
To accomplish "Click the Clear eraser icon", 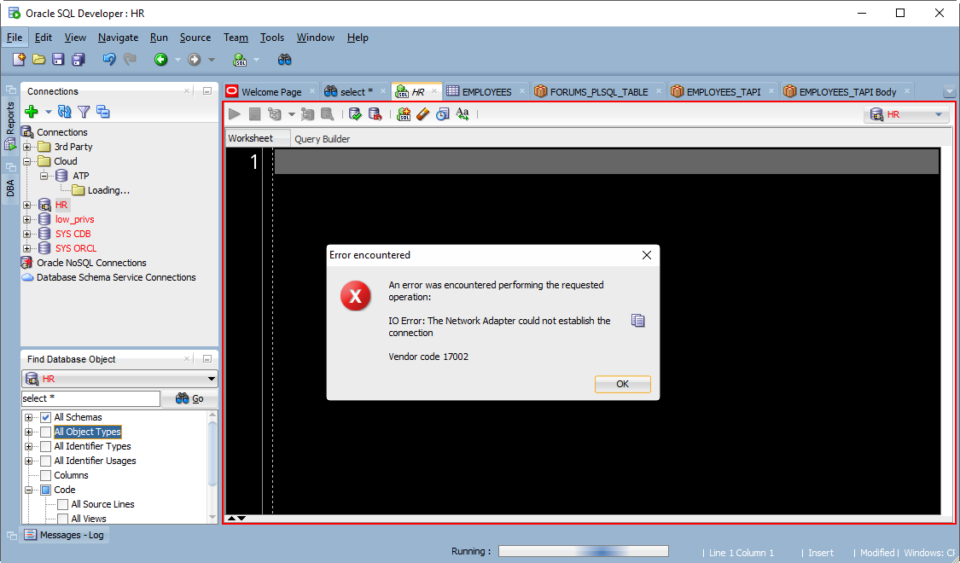I will pyautogui.click(x=423, y=114).
